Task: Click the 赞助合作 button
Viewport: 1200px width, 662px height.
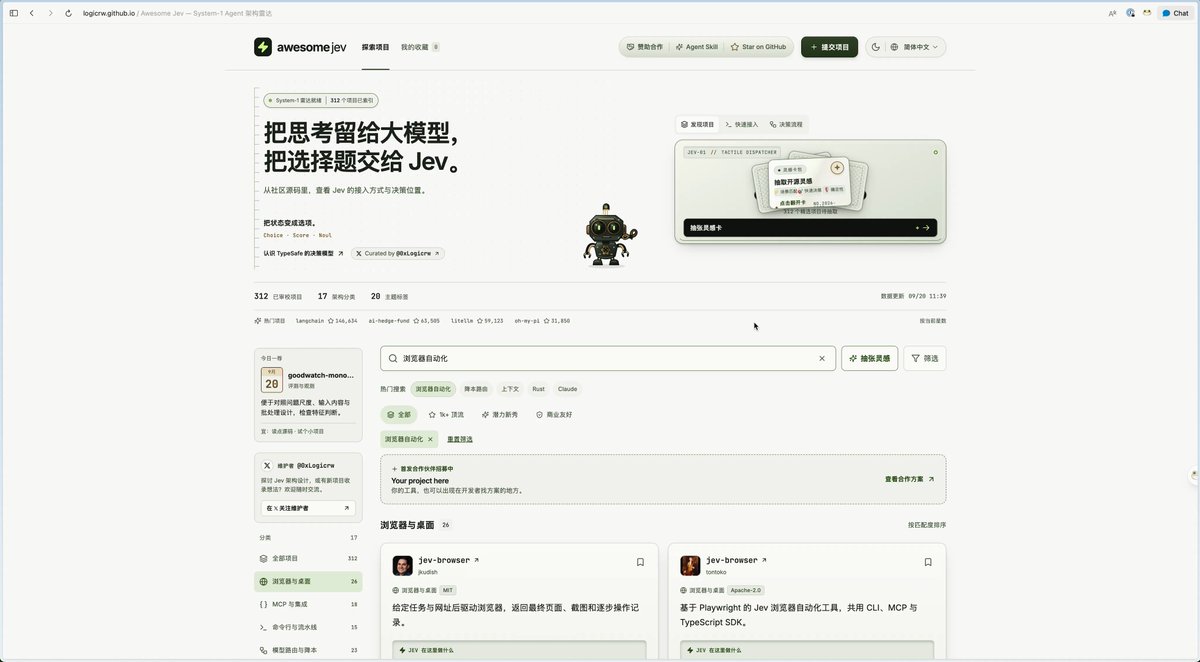Action: [644, 47]
